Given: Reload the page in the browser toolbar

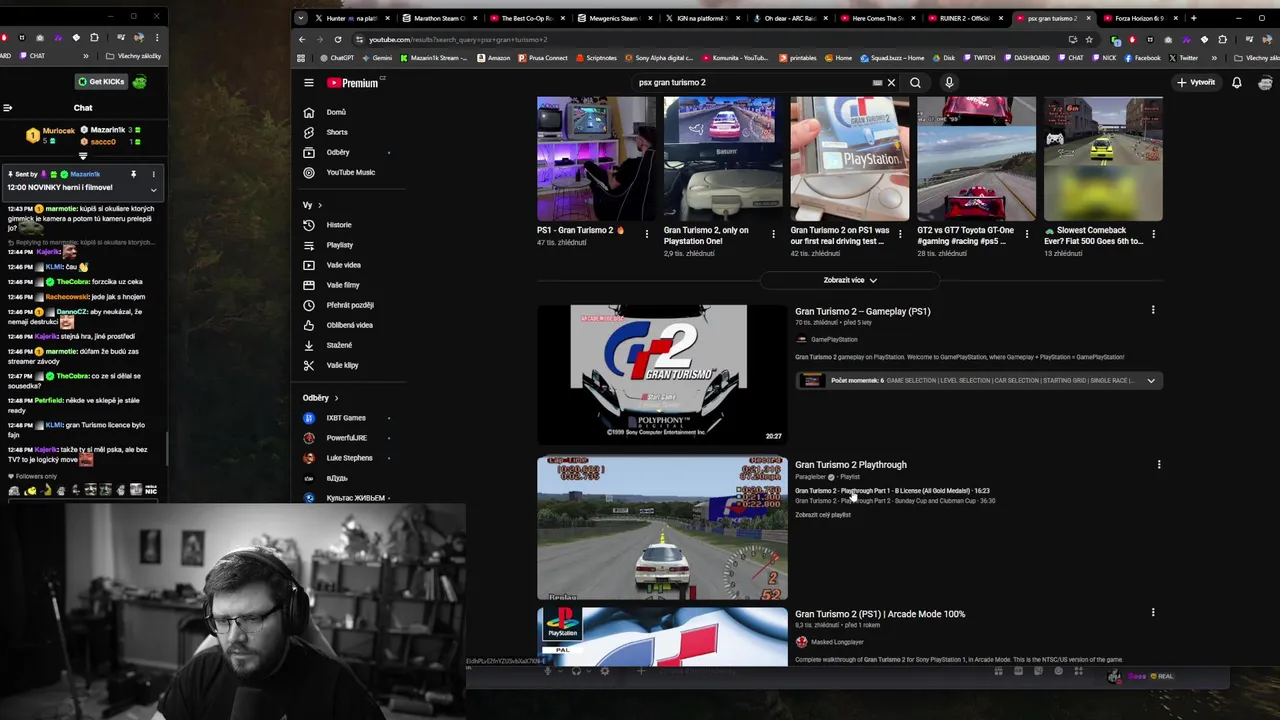Looking at the screenshot, I should click(337, 39).
